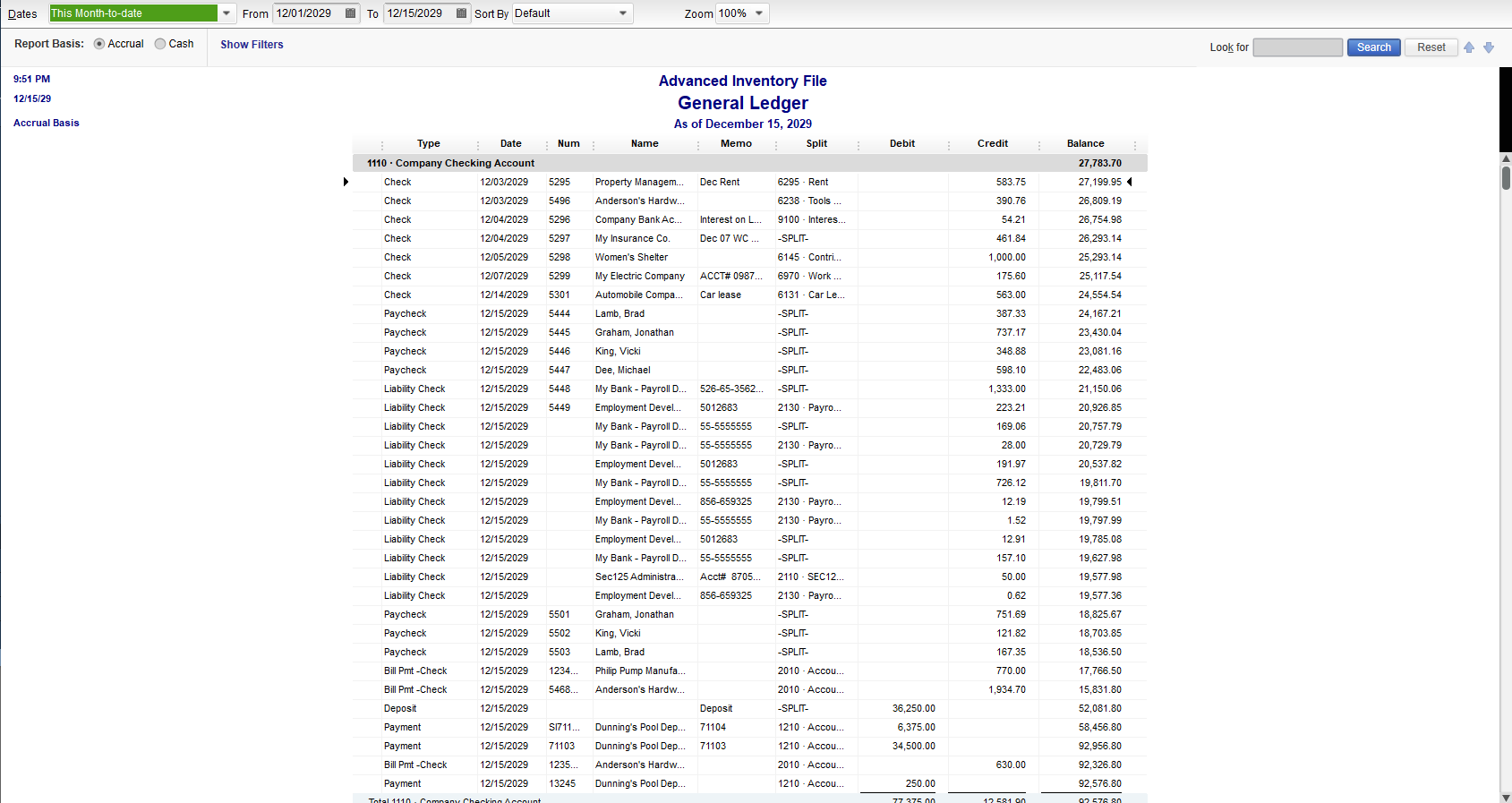1512x803 pixels.
Task: Click the scrollbar down arrow
Action: click(1506, 797)
